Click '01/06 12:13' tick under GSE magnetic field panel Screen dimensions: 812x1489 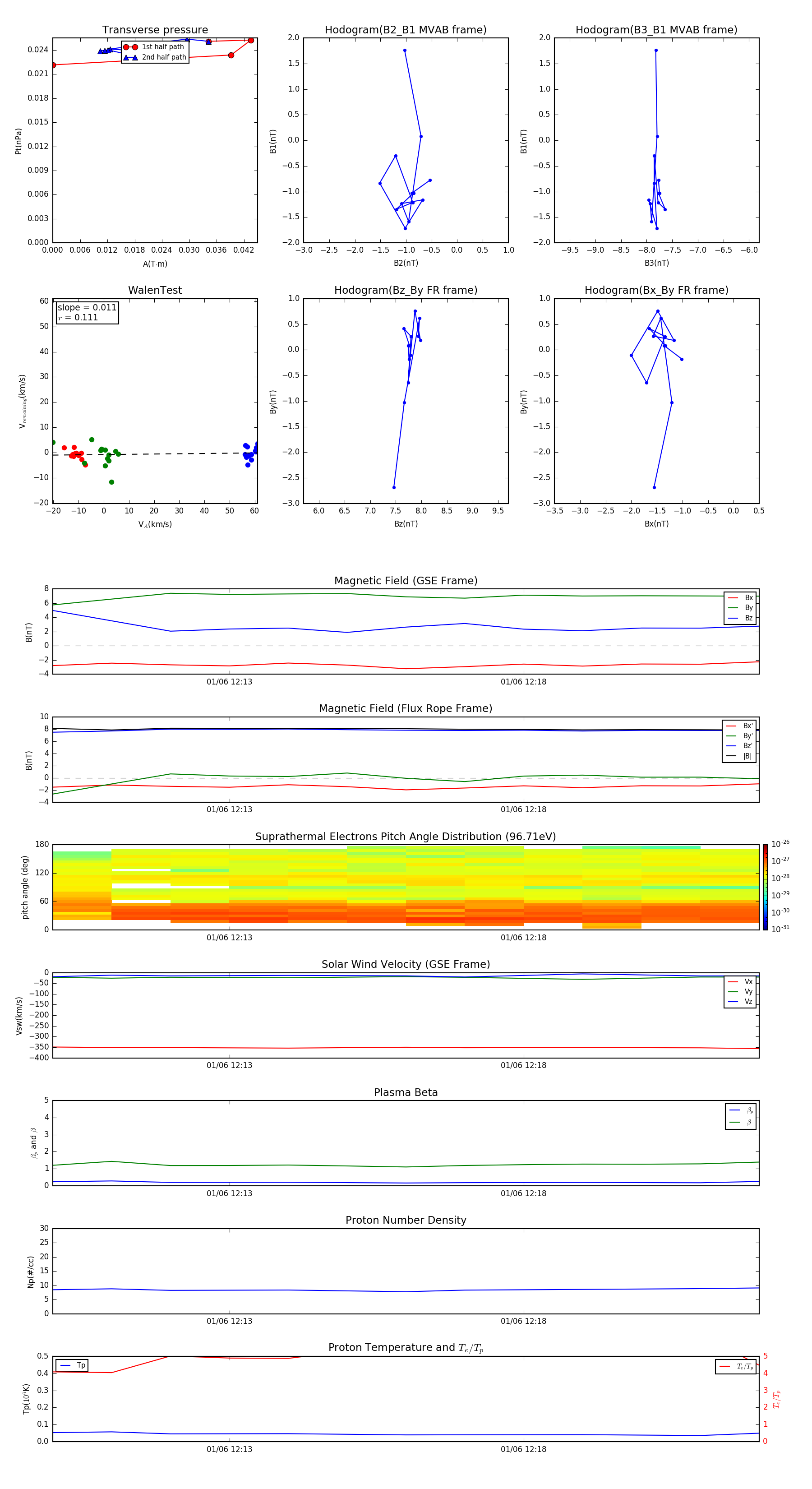230,682
